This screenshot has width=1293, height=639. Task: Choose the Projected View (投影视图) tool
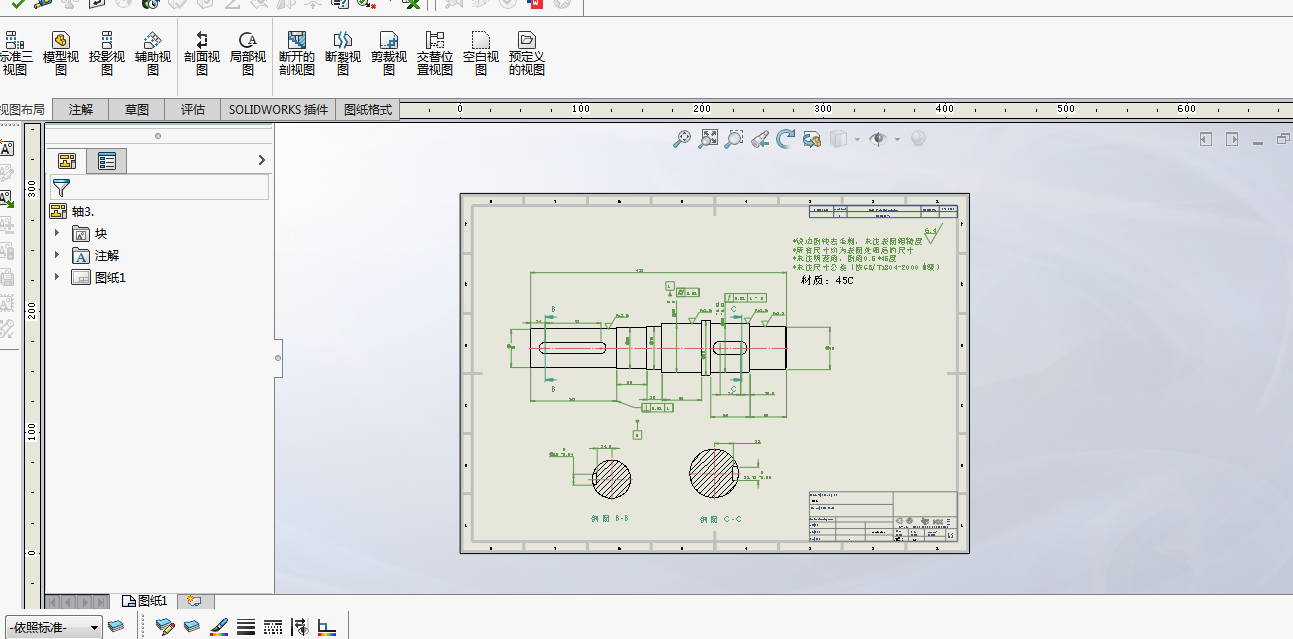tap(107, 53)
